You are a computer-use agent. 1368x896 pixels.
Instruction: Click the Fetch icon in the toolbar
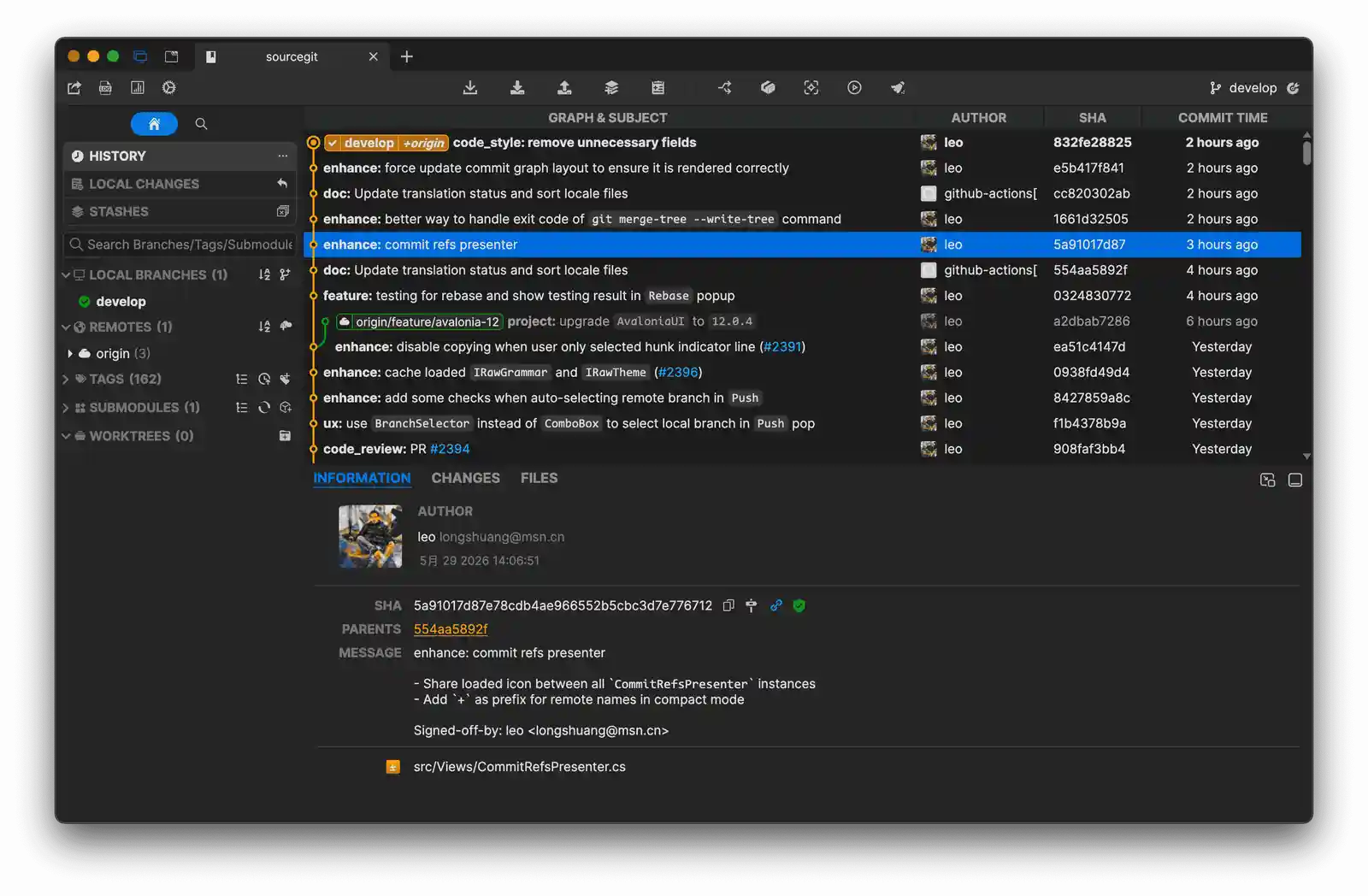pyautogui.click(x=470, y=88)
